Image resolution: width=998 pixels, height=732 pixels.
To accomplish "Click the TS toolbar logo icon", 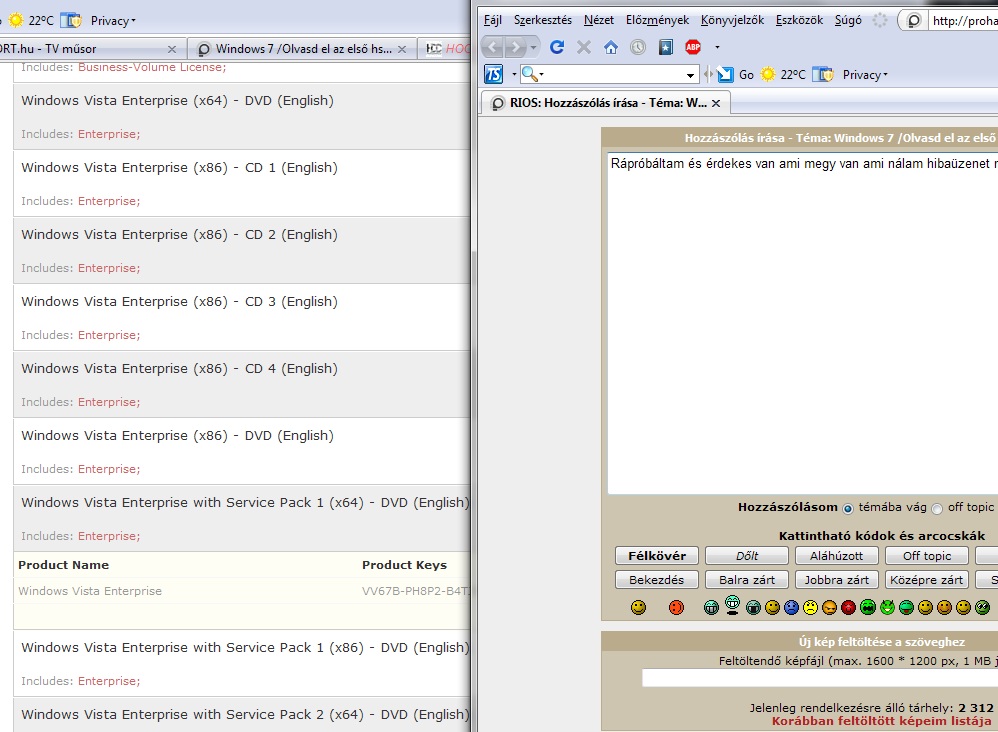I will (x=494, y=74).
